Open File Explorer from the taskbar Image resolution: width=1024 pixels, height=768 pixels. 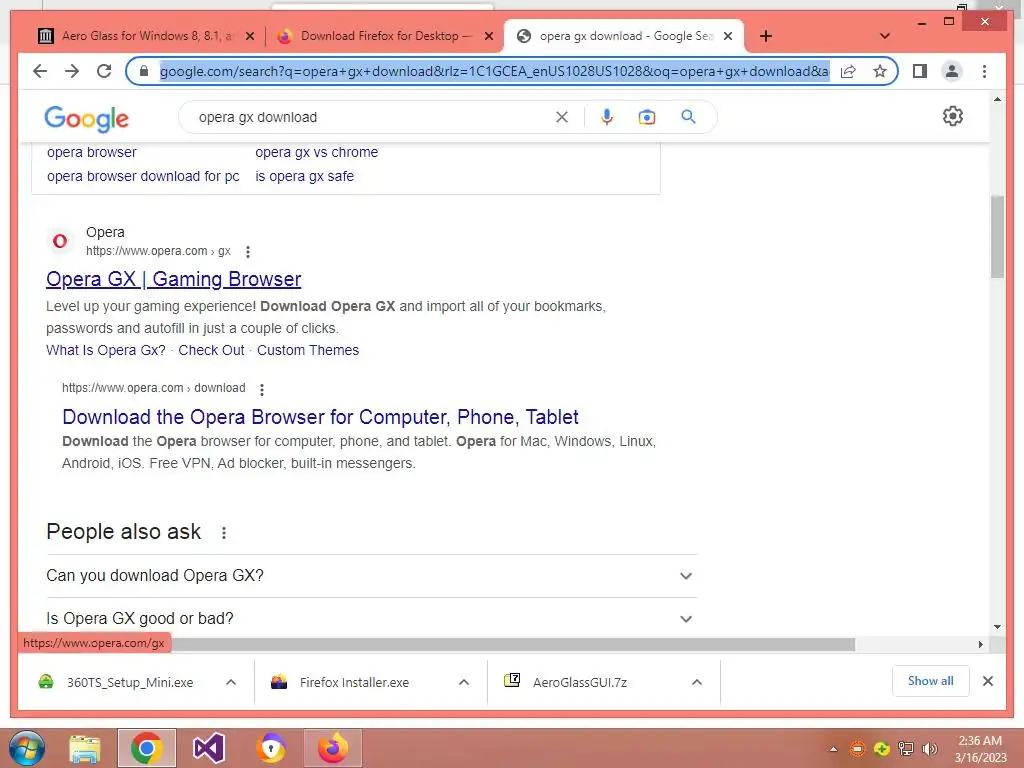pyautogui.click(x=85, y=748)
